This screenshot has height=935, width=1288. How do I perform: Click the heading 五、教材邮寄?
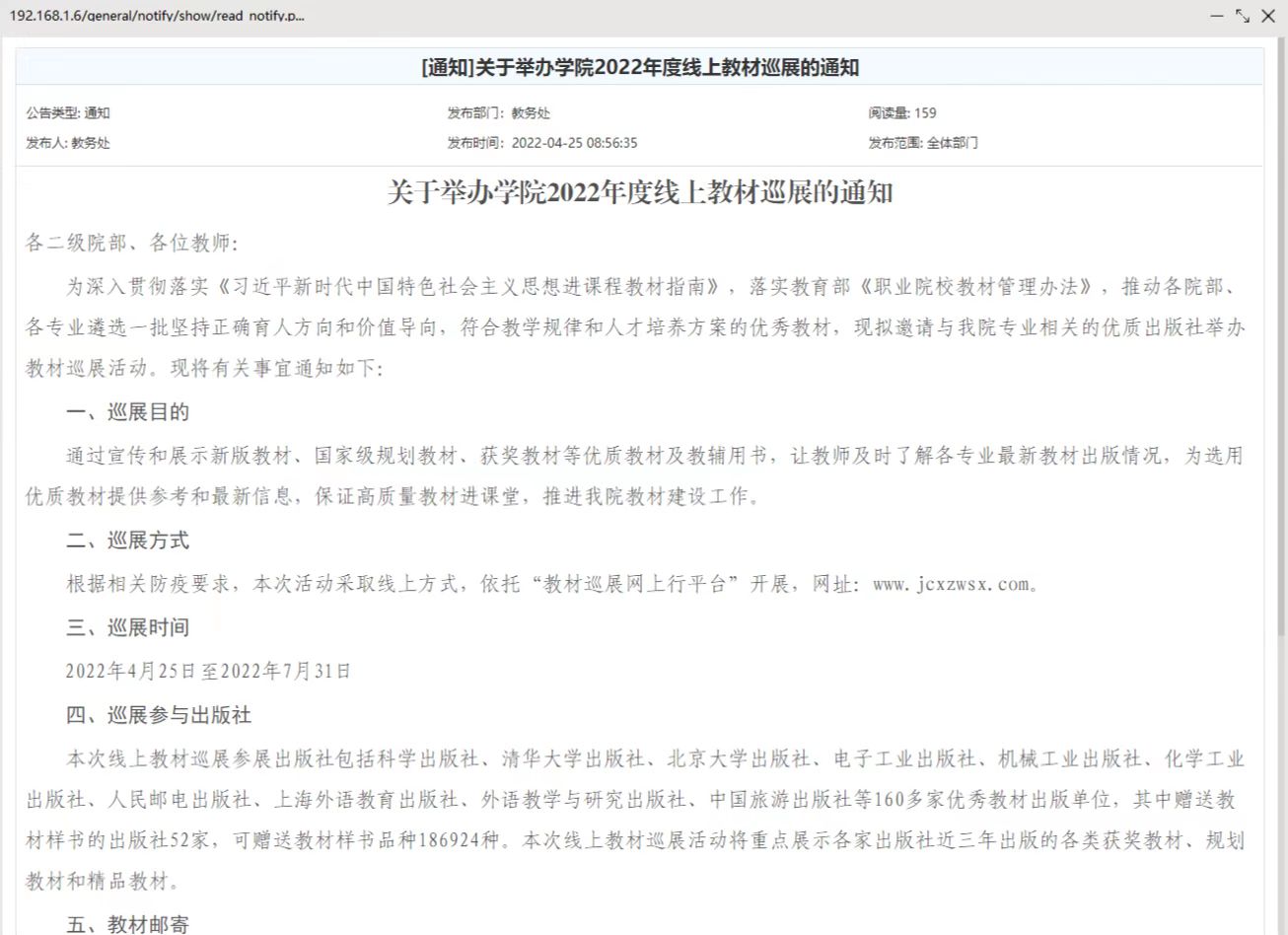(x=127, y=924)
